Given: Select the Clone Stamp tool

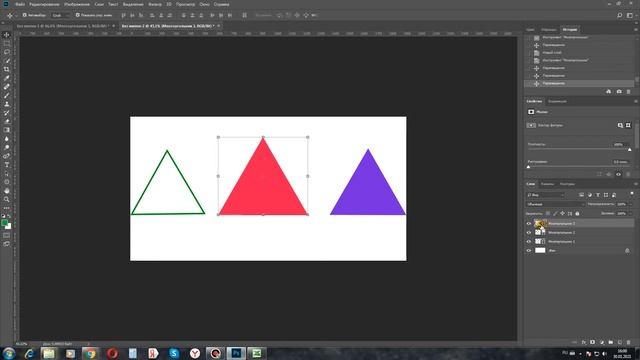Looking at the screenshot, I should (x=7, y=104).
